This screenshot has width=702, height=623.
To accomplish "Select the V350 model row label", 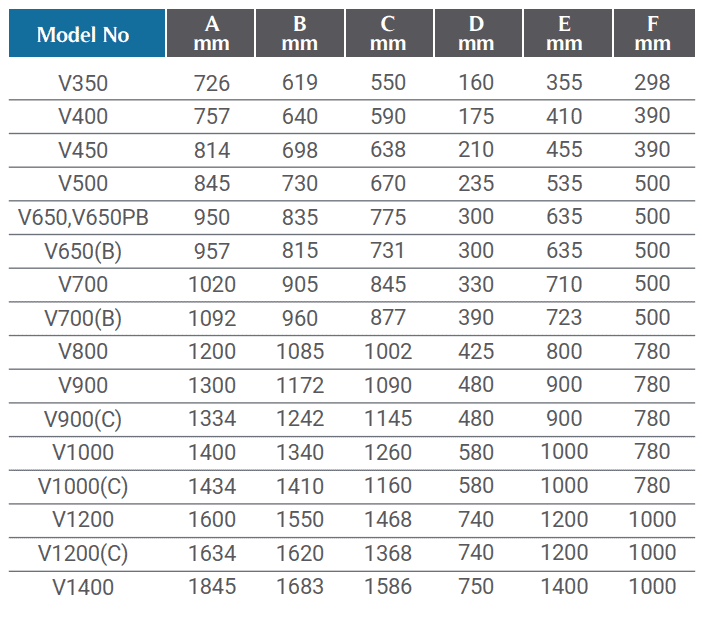I will click(x=83, y=83).
